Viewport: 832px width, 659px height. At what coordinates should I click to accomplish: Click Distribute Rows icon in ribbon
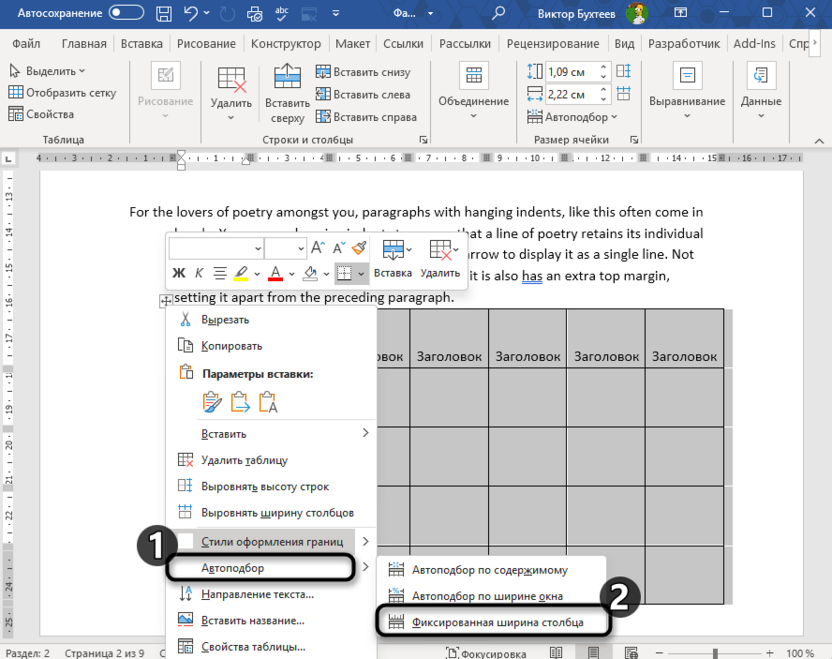pos(623,71)
